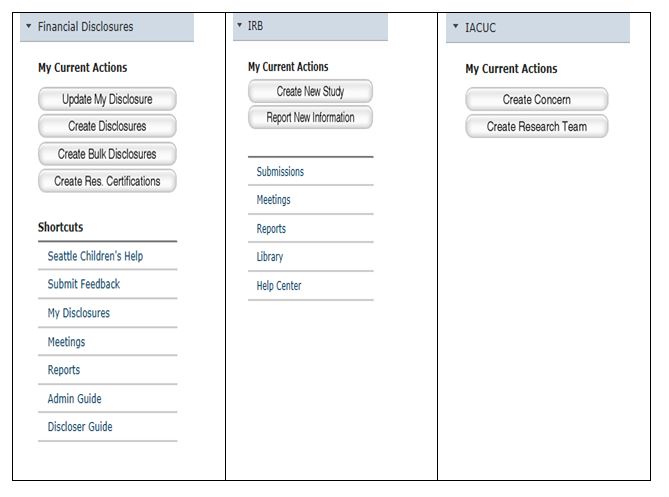Open IRB Library link
The width and height of the screenshot is (669, 497).
click(x=269, y=257)
